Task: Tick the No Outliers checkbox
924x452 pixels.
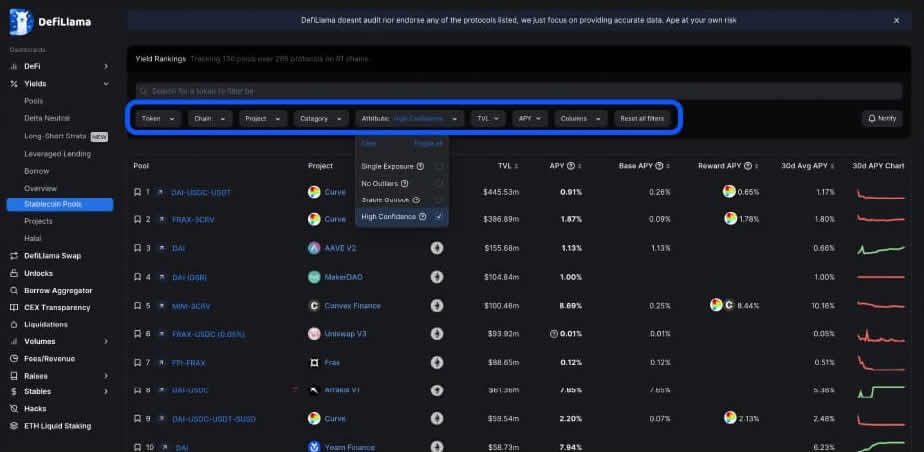Action: tap(439, 184)
